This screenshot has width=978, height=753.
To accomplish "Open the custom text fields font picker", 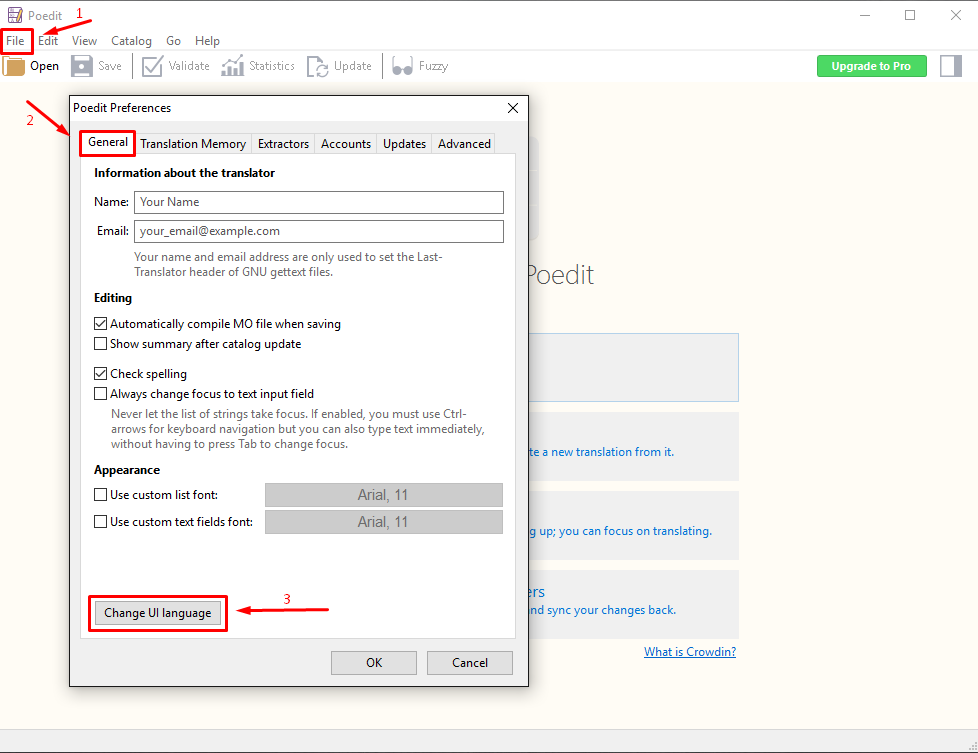I will pos(384,522).
